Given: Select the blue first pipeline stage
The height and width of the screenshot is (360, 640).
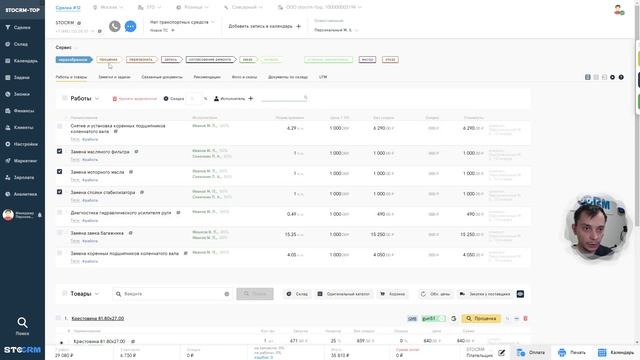Looking at the screenshot, I should coord(74,60).
